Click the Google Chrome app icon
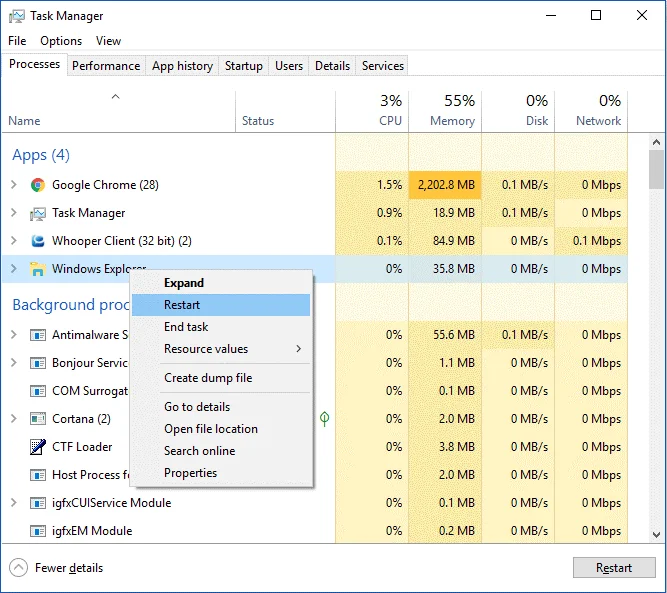This screenshot has height=593, width=667. (x=37, y=185)
